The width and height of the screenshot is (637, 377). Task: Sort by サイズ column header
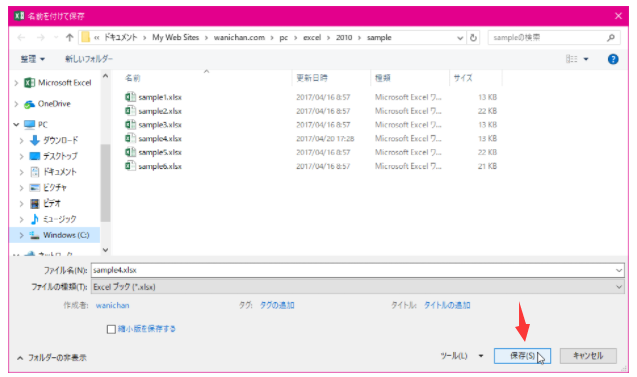[x=463, y=78]
